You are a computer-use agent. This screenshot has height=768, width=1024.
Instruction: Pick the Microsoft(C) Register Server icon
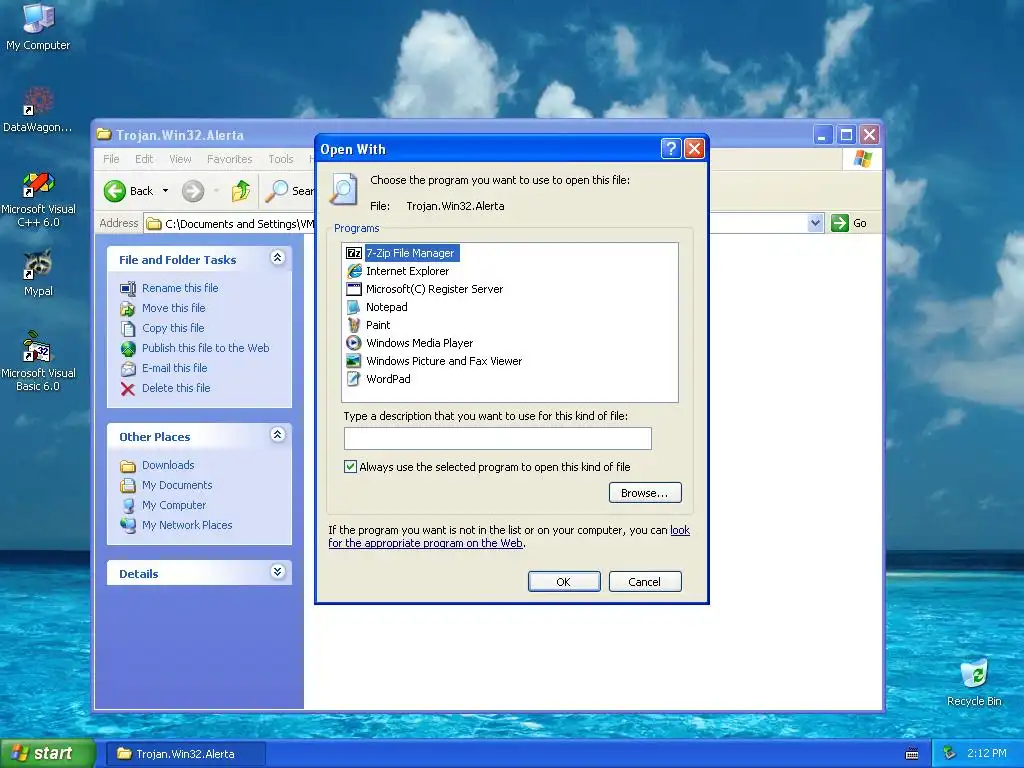tap(354, 289)
